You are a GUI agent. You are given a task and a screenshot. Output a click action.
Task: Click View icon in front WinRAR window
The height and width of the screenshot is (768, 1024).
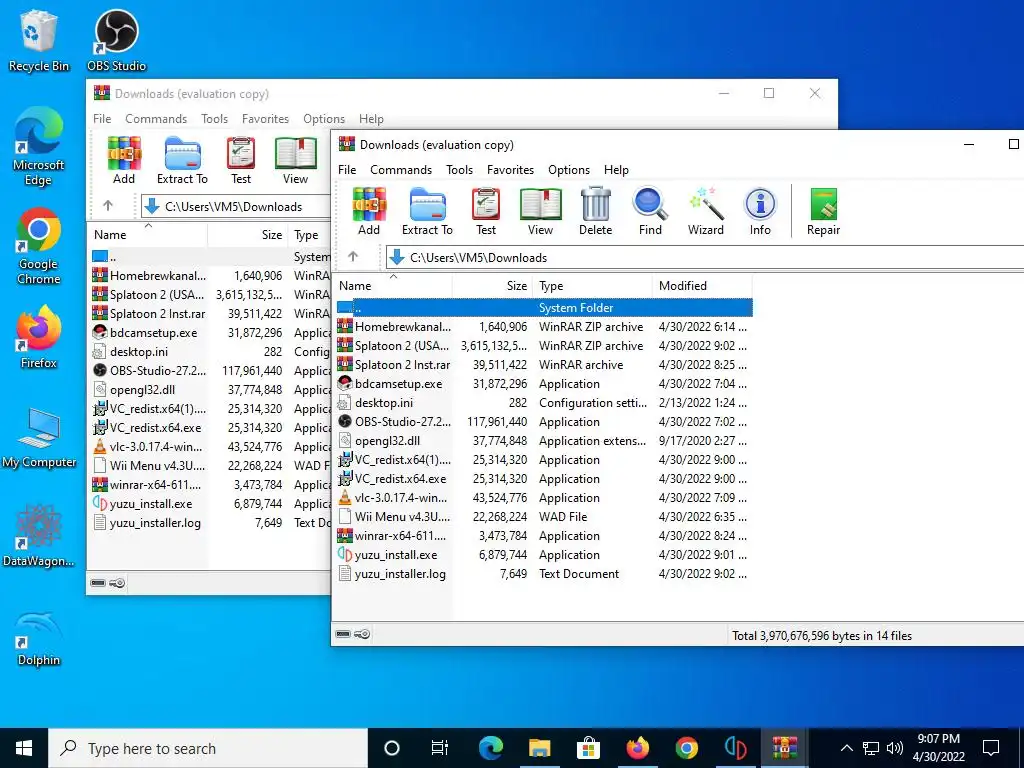coord(540,211)
